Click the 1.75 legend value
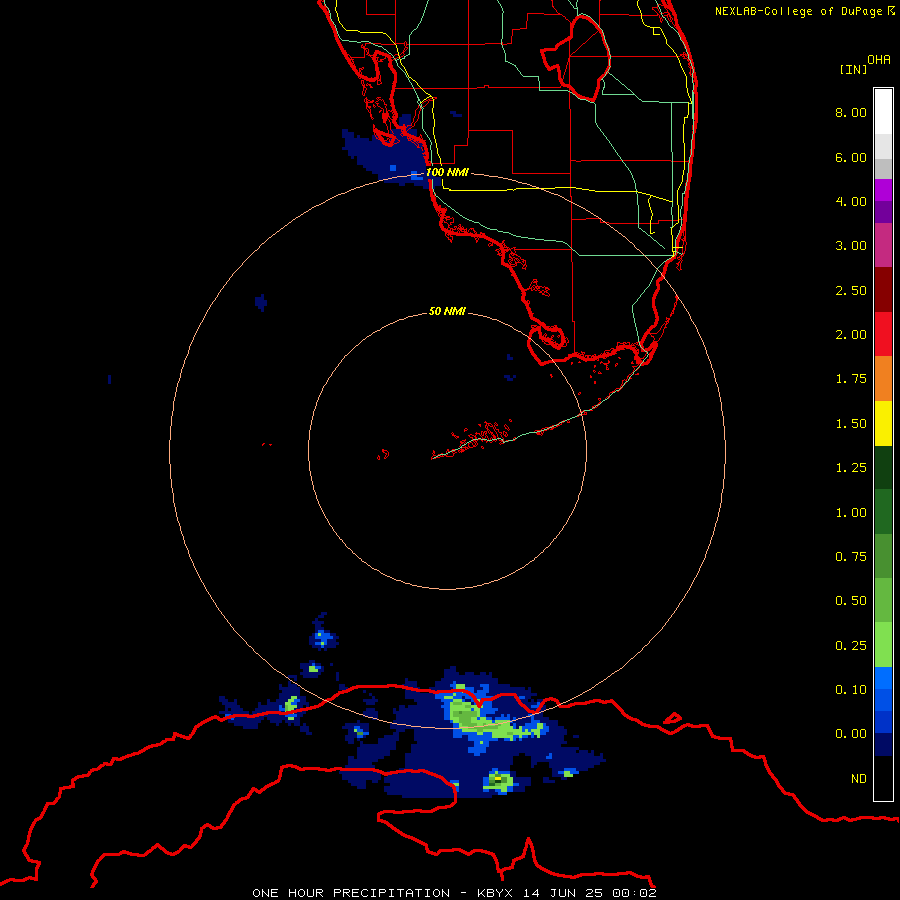The image size is (900, 900). 851,379
